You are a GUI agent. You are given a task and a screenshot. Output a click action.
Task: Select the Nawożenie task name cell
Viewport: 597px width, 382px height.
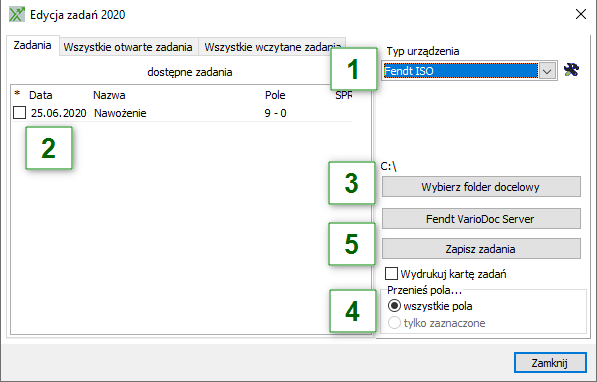point(120,113)
